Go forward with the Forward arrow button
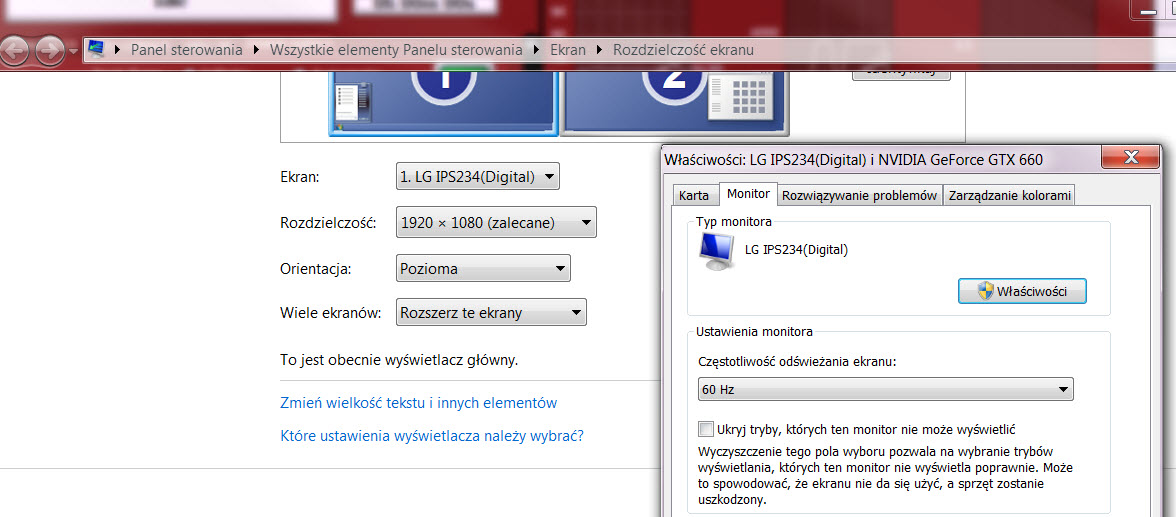Screen dimensions: 1176x517 (x=50, y=51)
